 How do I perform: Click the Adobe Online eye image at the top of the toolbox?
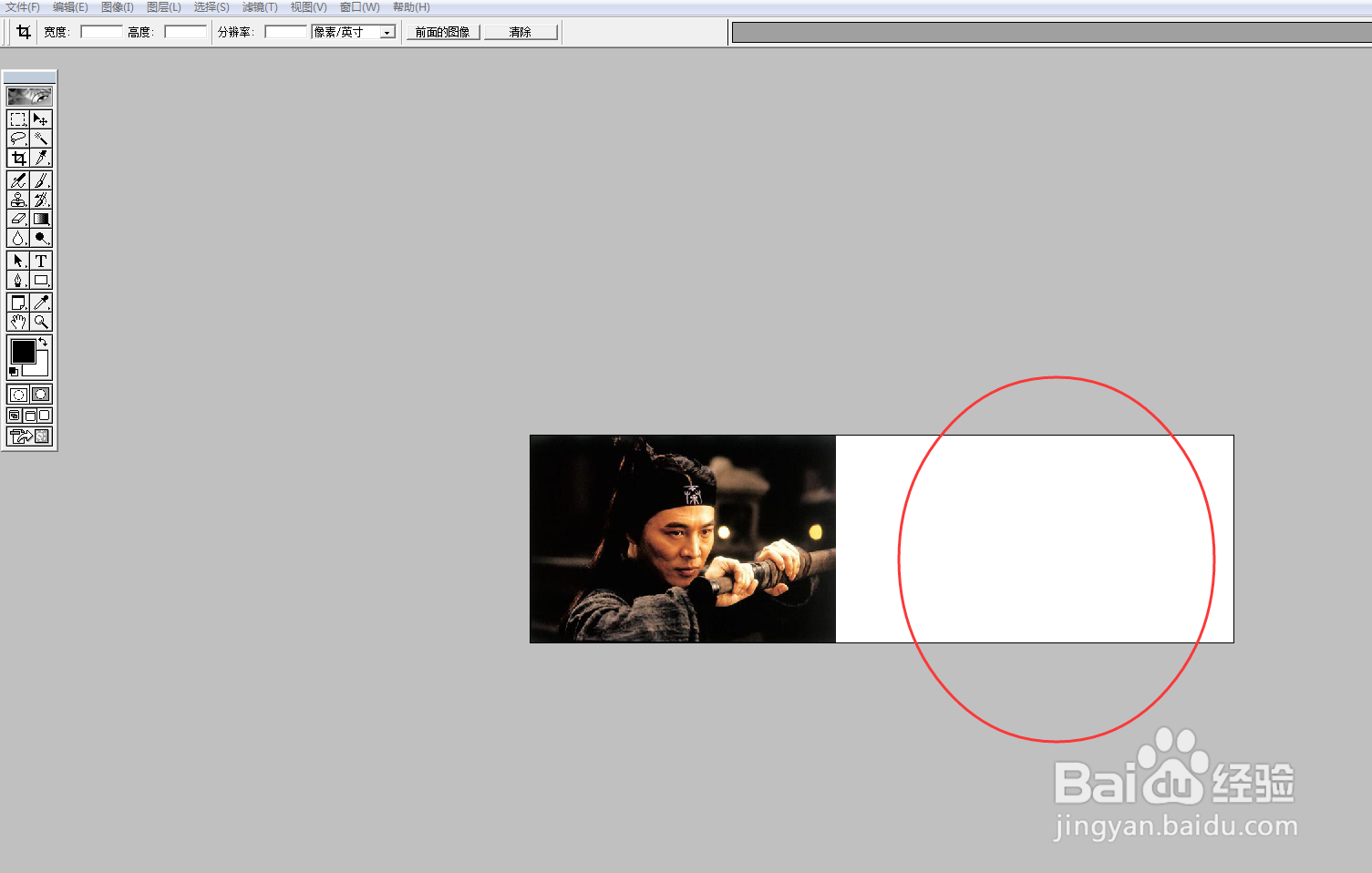coord(29,96)
